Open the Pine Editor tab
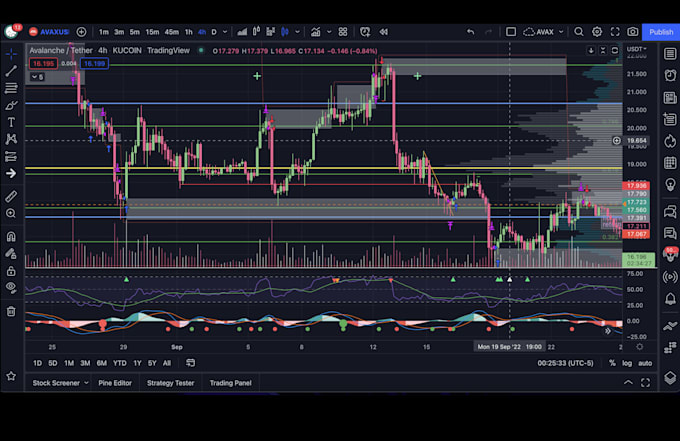The height and width of the screenshot is (441, 680). coord(114,383)
